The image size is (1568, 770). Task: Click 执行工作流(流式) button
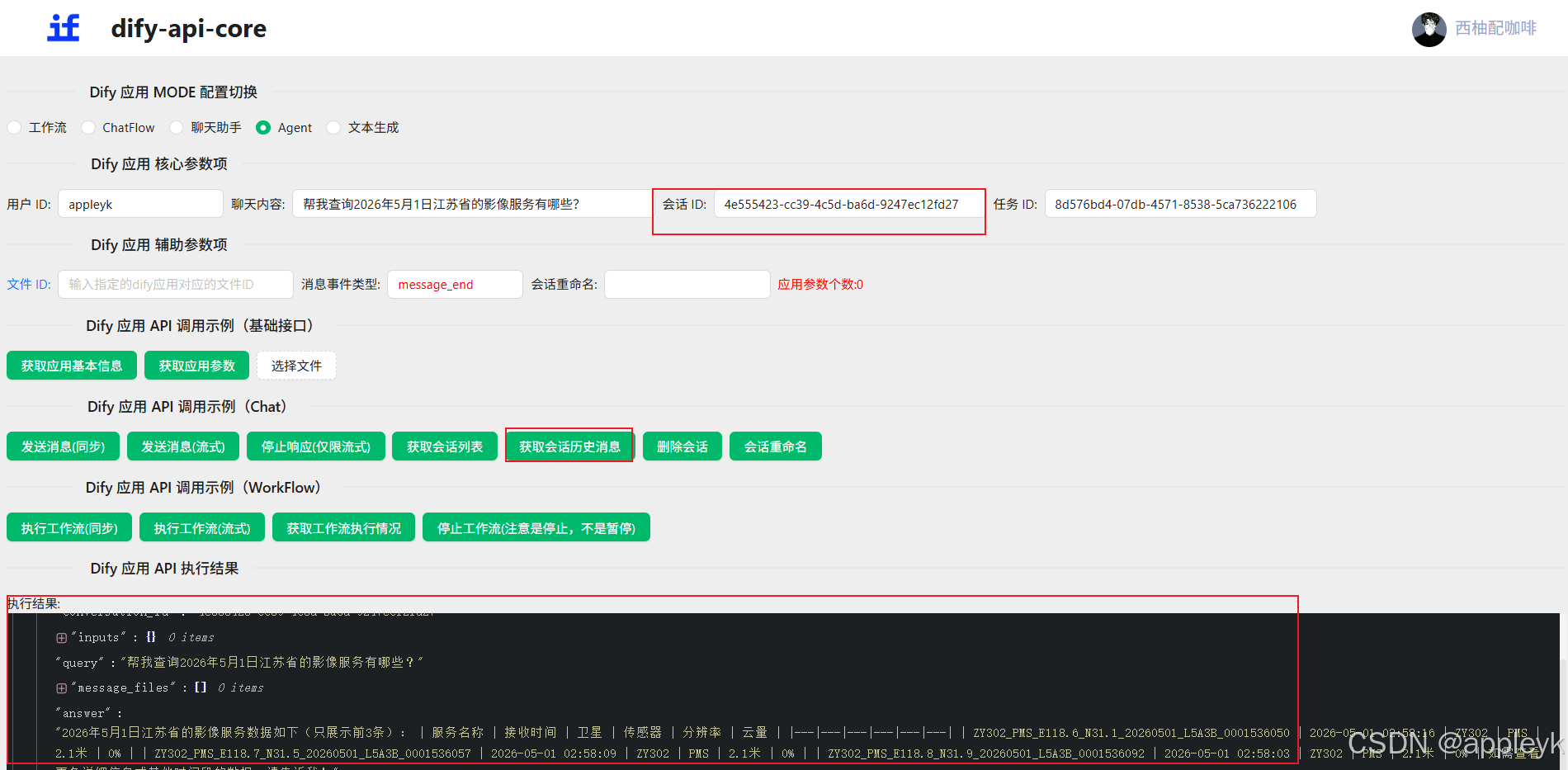tap(202, 528)
